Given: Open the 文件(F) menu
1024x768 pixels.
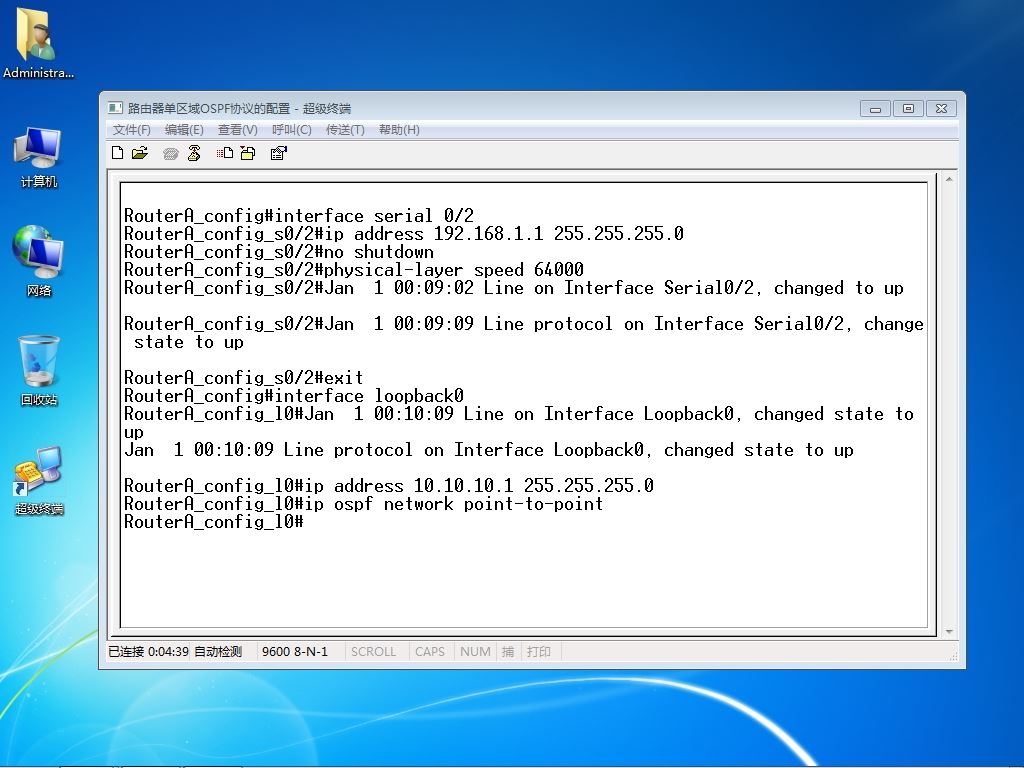Looking at the screenshot, I should point(131,129).
